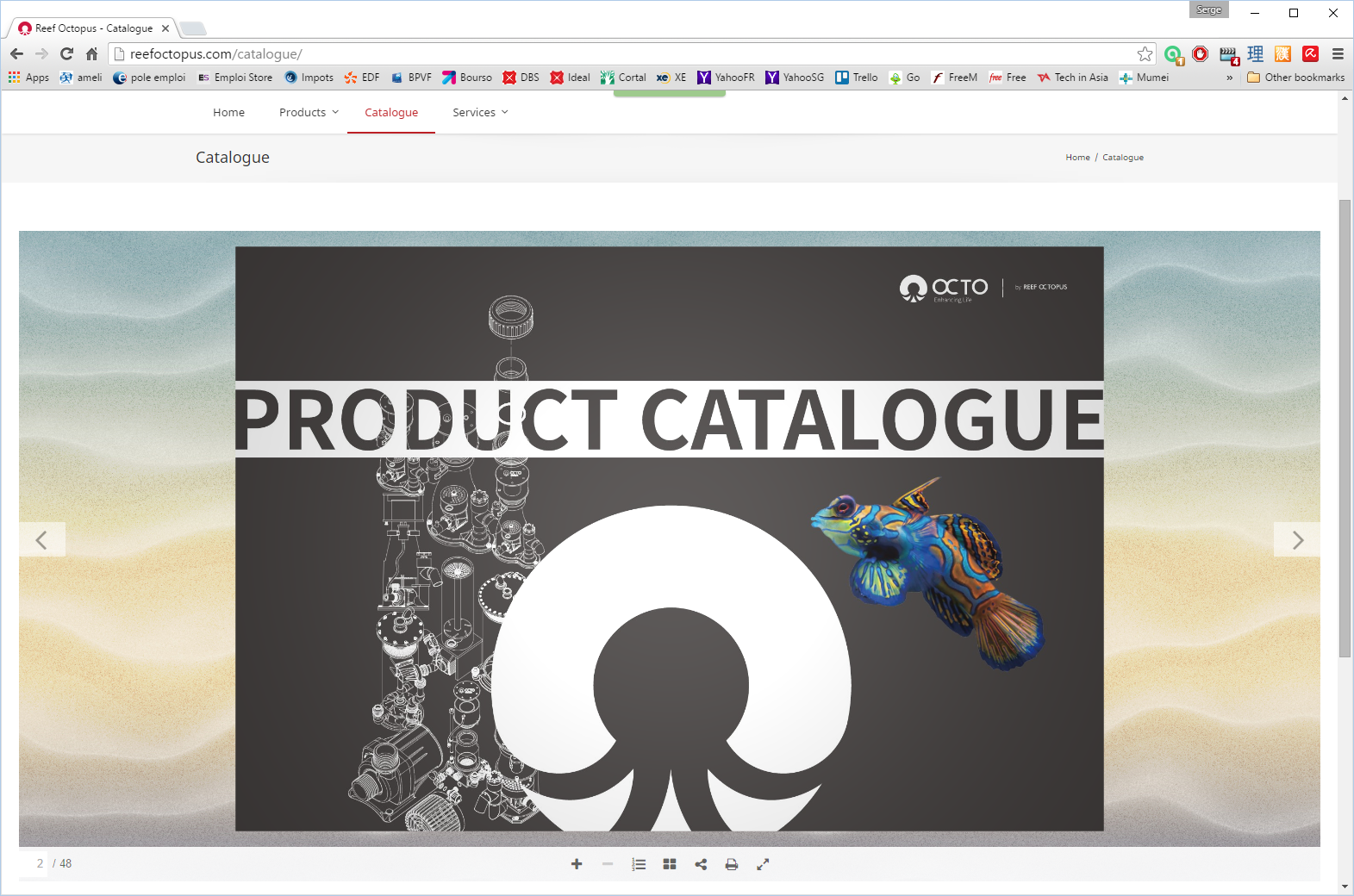Click browser forward arrow
This screenshot has height=896, width=1354.
[x=41, y=53]
